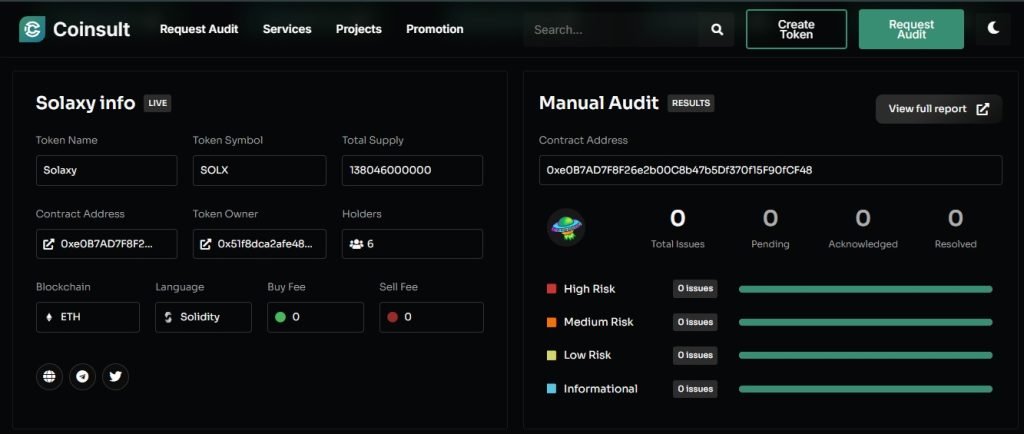
Task: Click the red Sell Fee dot
Action: click(x=392, y=317)
